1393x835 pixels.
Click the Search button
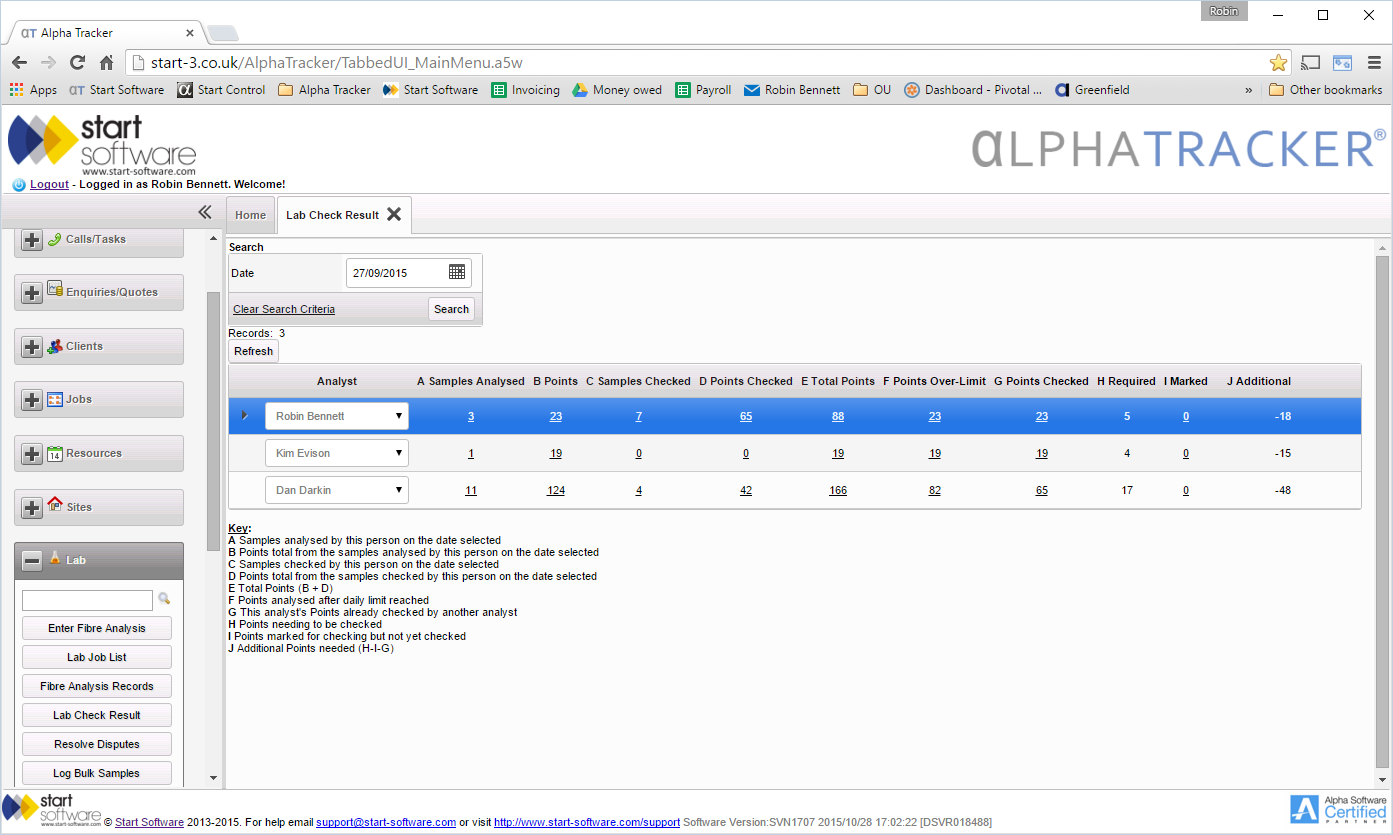451,309
